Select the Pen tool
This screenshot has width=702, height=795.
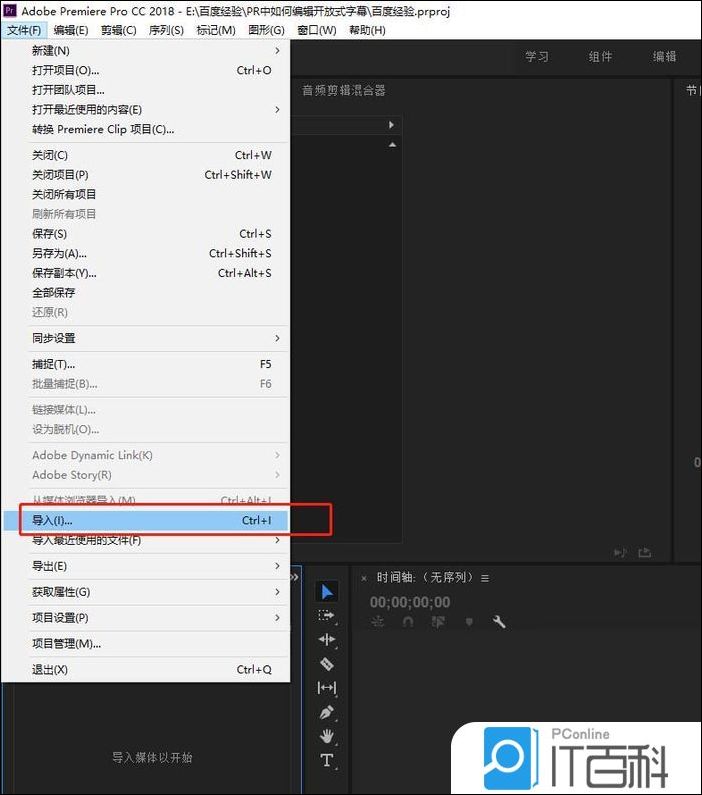tap(327, 712)
